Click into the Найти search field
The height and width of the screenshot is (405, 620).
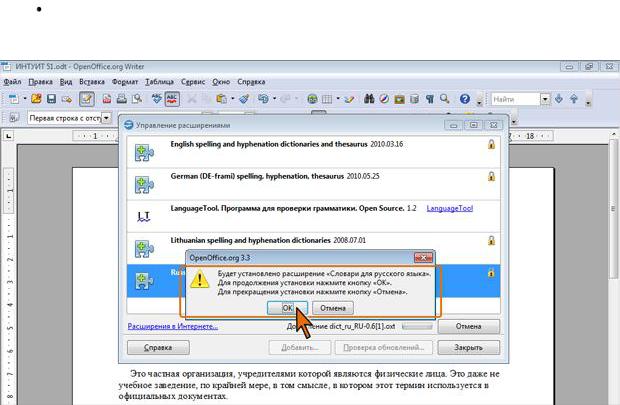click(516, 99)
